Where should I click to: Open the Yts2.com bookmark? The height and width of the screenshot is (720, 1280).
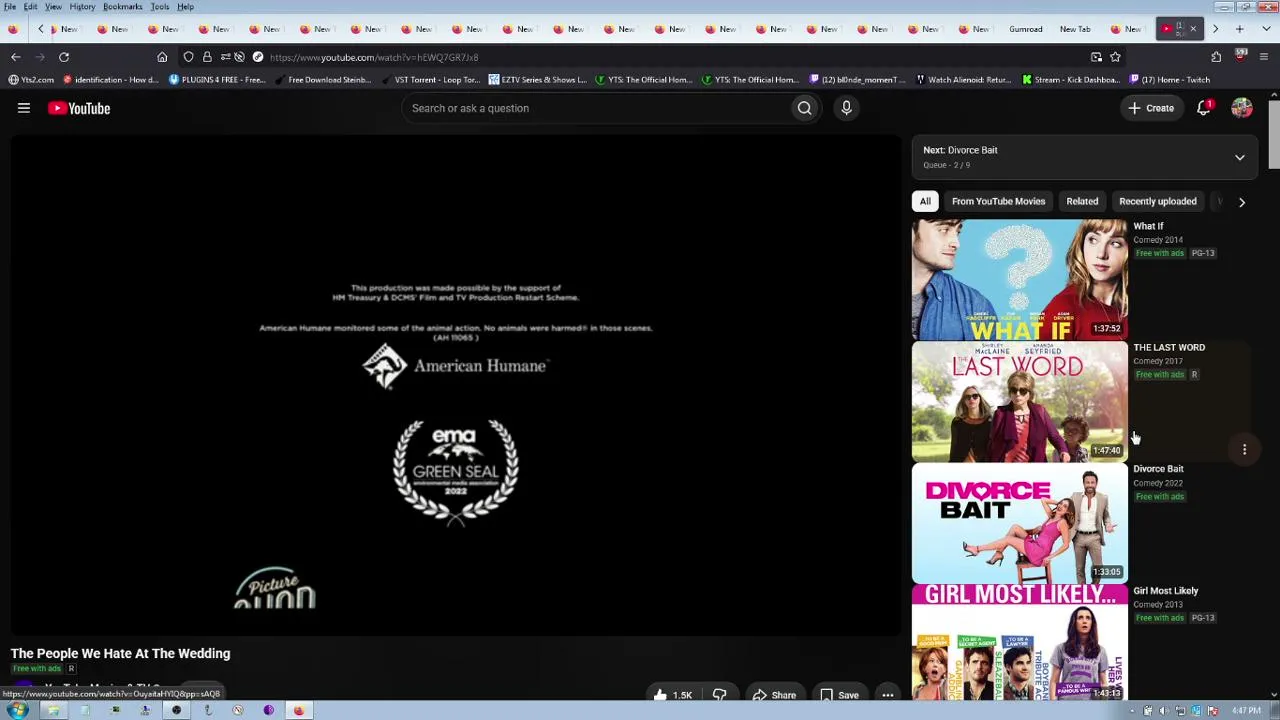(31, 80)
